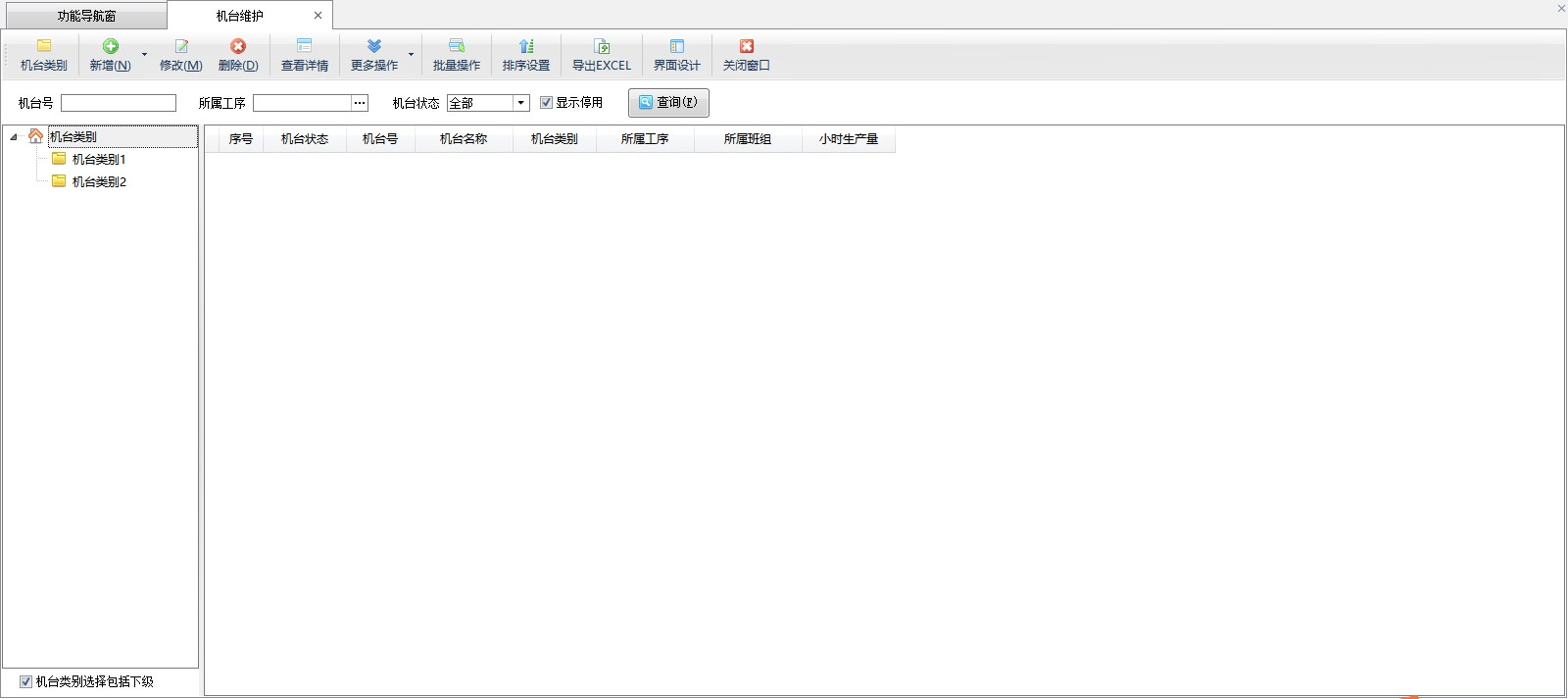Expand the 更多操作 dropdown arrow
The height and width of the screenshot is (699, 1568).
(x=411, y=55)
